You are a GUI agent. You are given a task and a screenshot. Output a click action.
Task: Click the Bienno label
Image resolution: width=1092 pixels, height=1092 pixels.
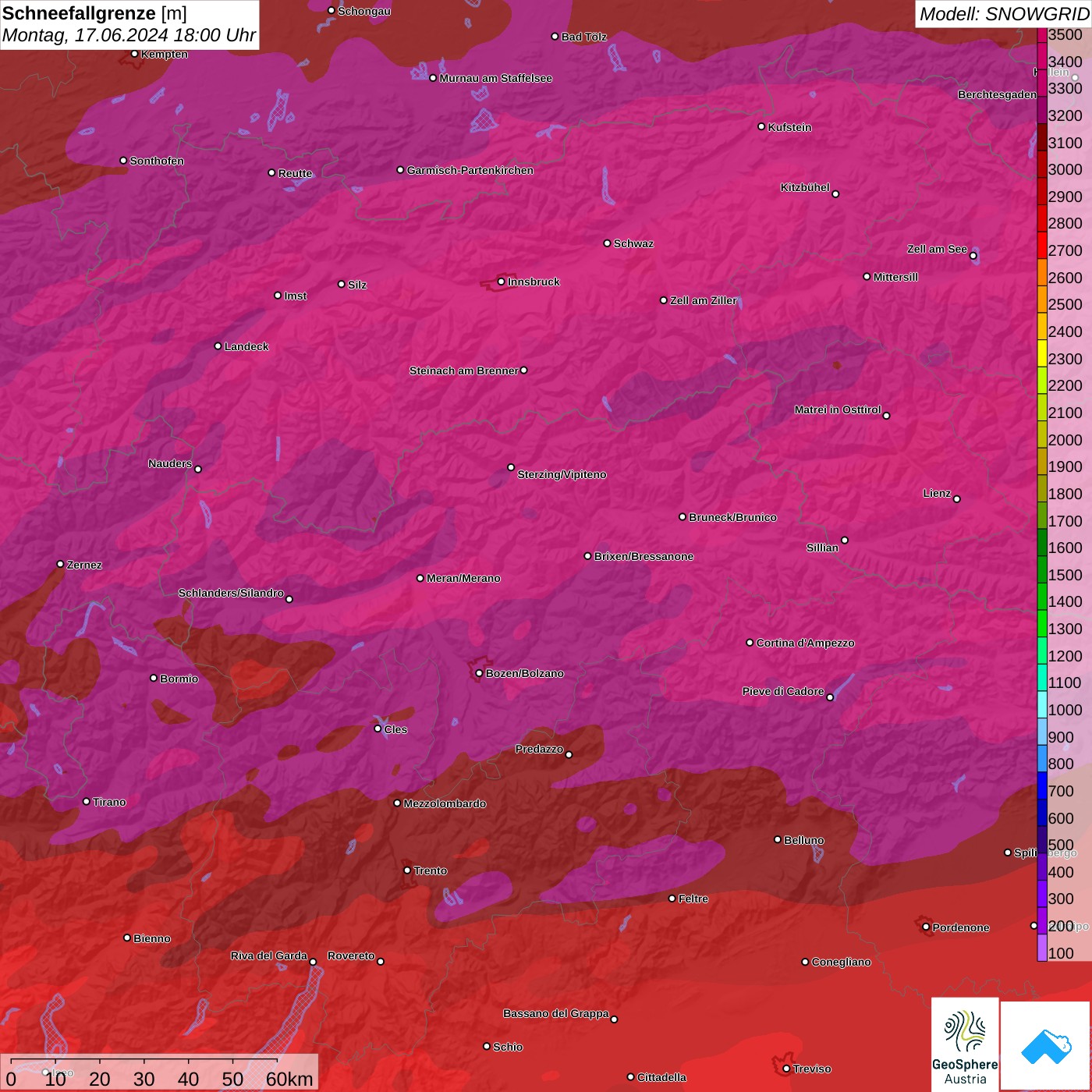point(152,938)
